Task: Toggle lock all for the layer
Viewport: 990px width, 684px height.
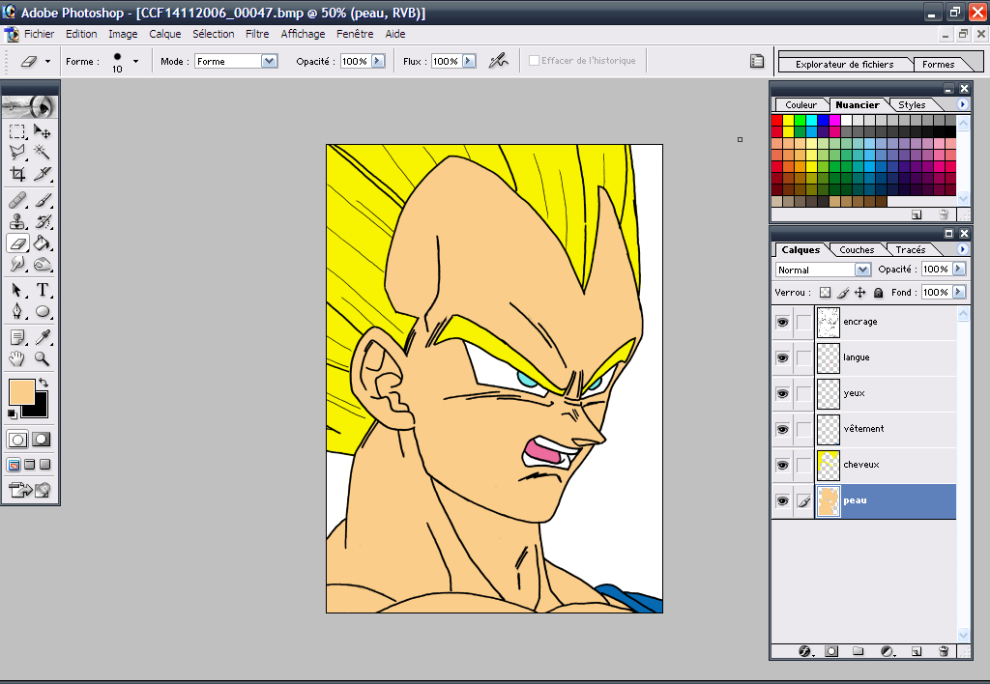Action: (878, 292)
